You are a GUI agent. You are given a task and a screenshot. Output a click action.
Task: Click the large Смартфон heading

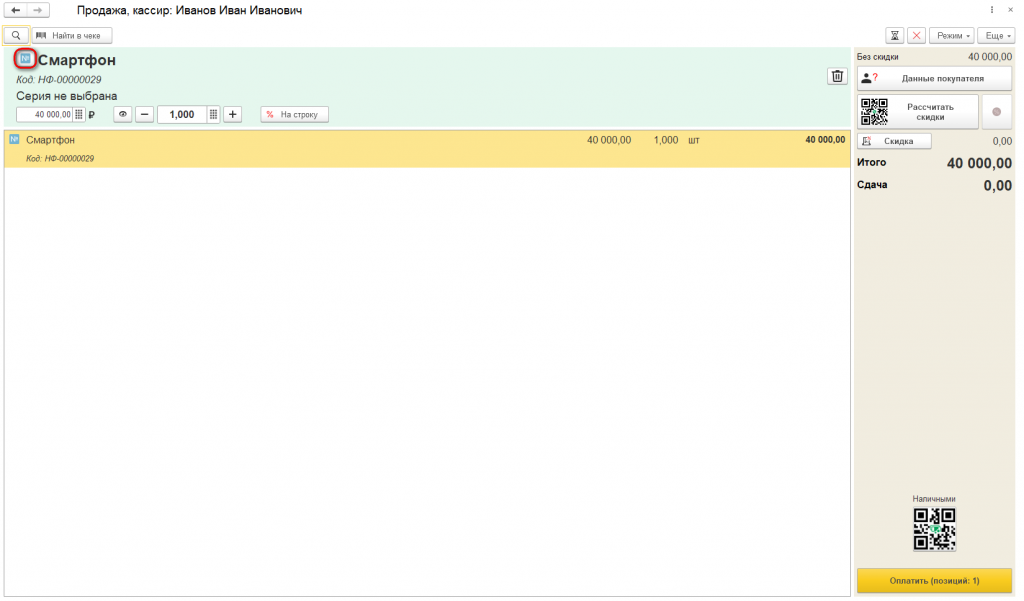coord(76,60)
